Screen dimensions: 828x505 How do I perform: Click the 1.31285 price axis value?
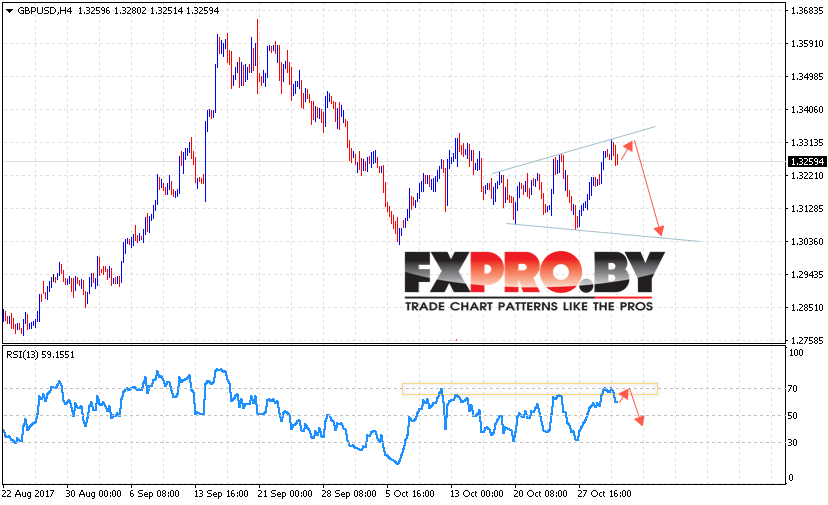tap(807, 209)
